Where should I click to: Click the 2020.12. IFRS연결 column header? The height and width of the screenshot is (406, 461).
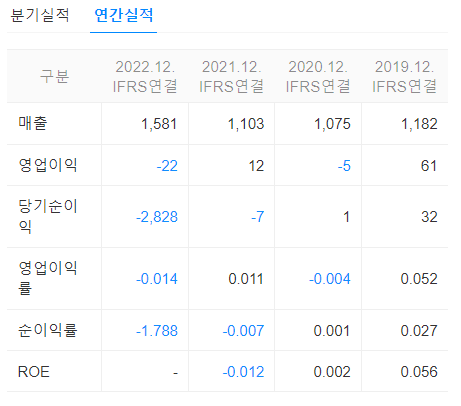click(318, 77)
